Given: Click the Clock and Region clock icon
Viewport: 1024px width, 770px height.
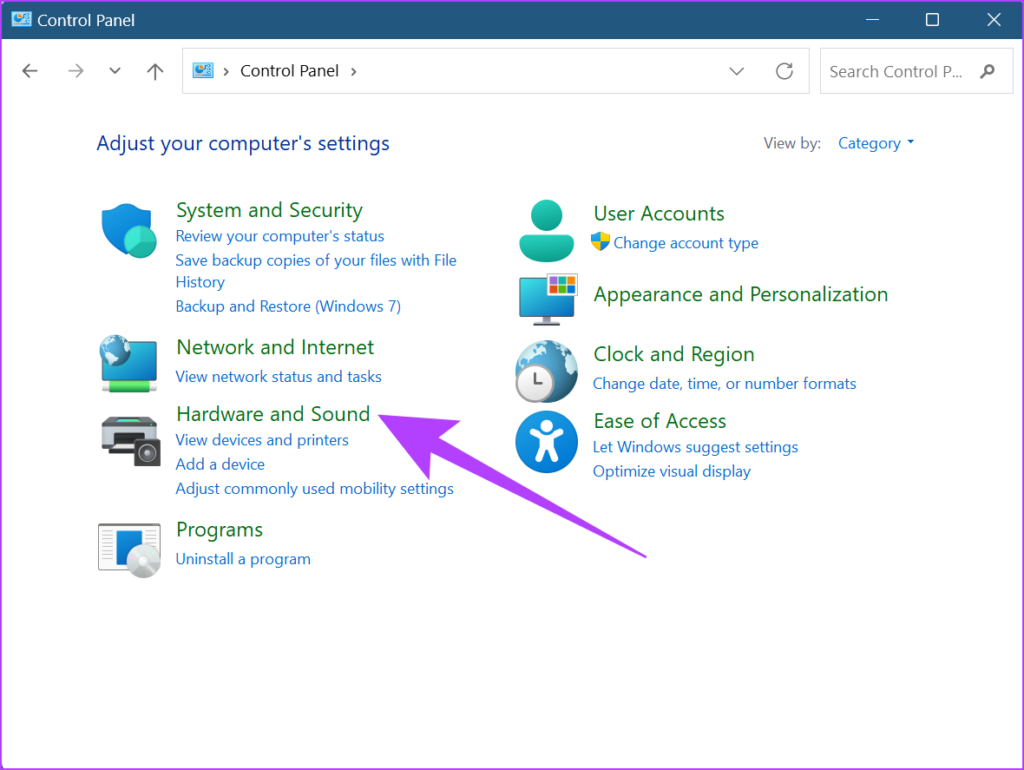Looking at the screenshot, I should [x=546, y=371].
